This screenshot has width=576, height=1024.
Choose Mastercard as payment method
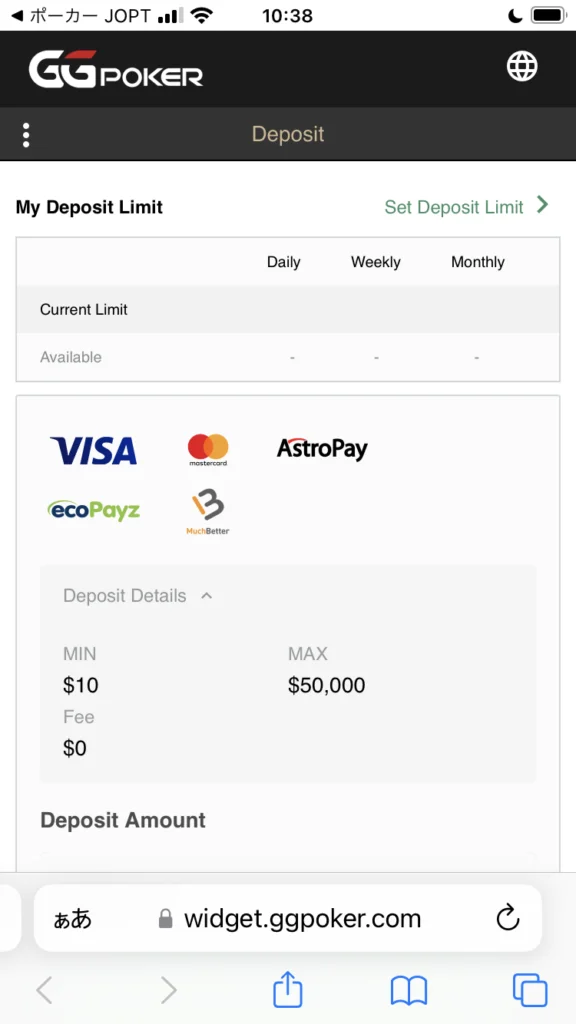[208, 450]
